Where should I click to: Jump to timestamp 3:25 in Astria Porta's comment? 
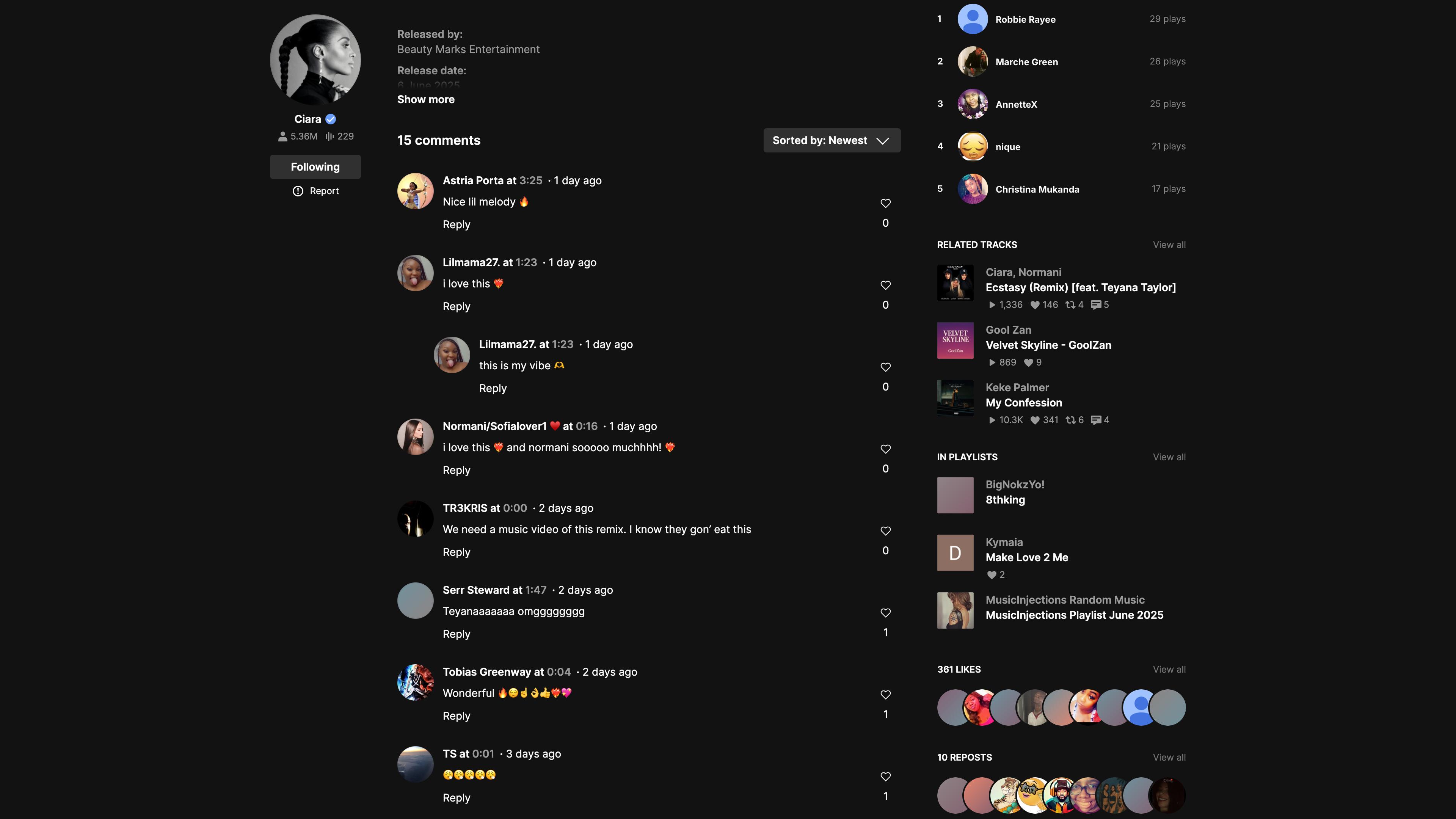point(530,181)
